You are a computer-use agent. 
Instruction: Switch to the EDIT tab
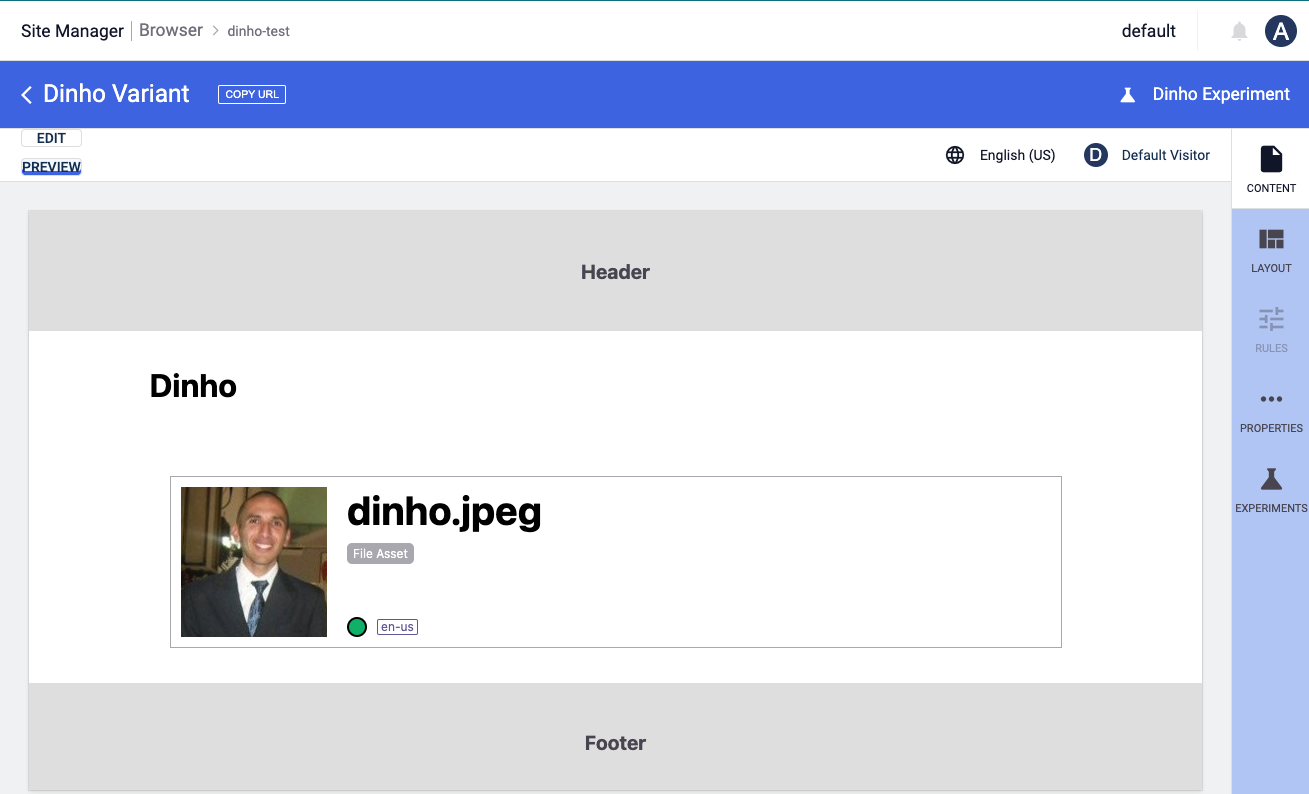pos(51,137)
